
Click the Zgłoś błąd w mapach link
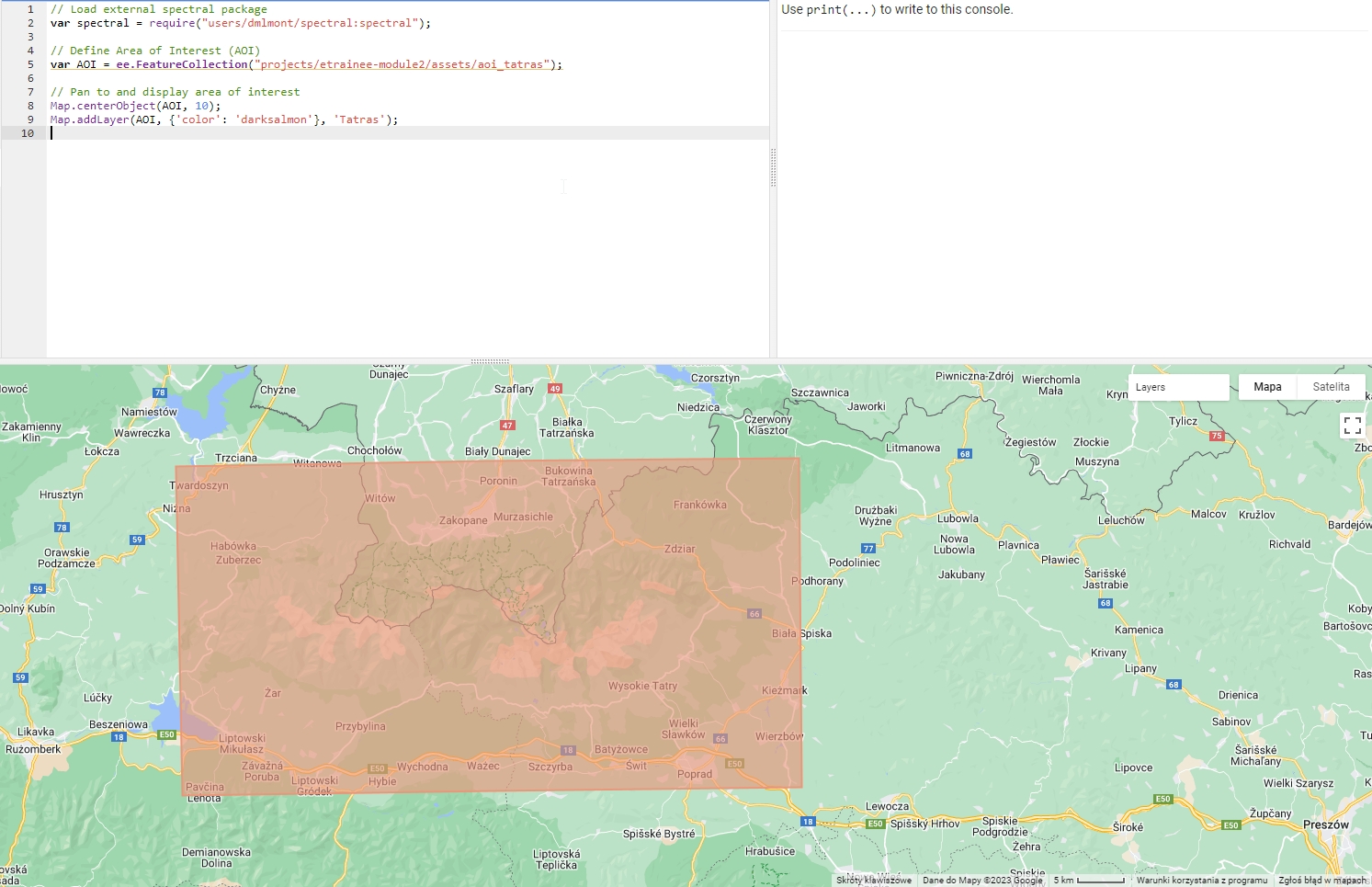coord(1321,880)
